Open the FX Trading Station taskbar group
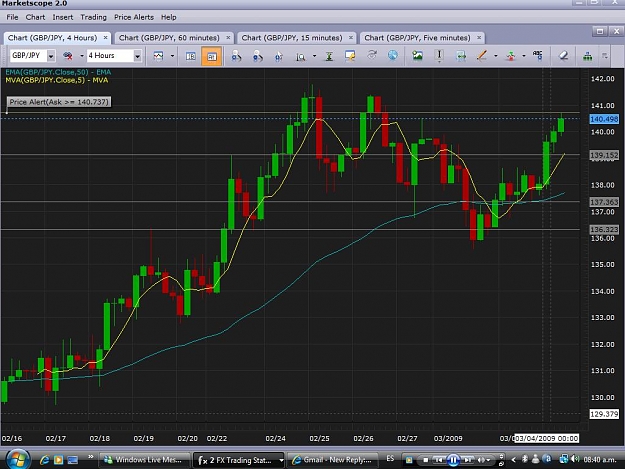 (238, 460)
